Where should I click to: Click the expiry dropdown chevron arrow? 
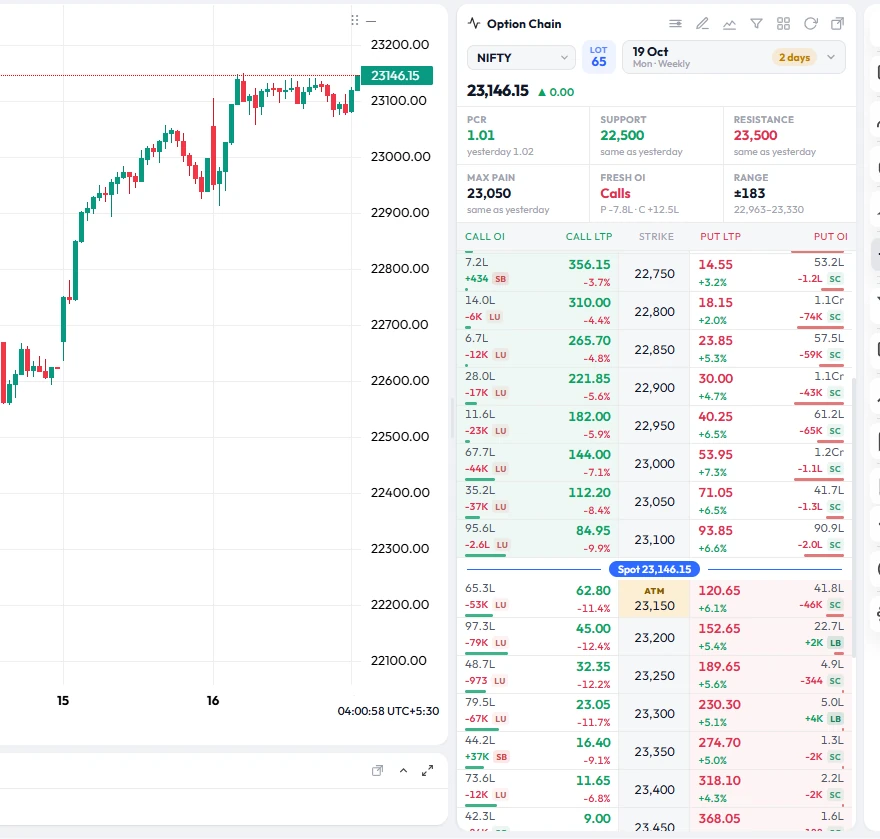coord(831,57)
